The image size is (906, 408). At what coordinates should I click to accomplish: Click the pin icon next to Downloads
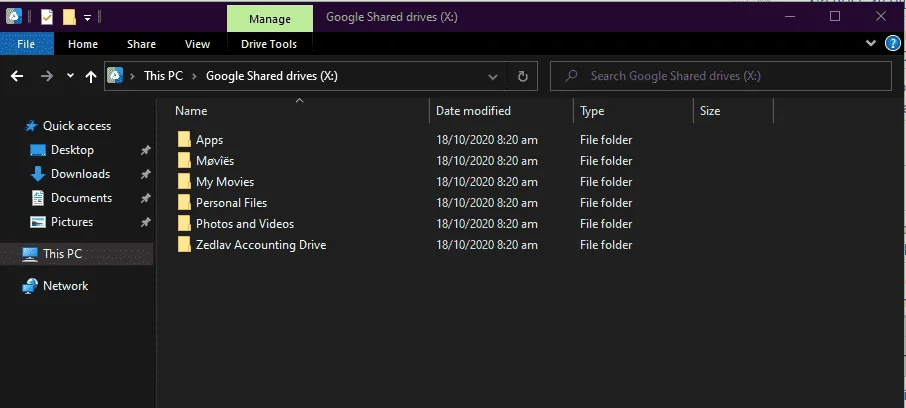pyautogui.click(x=146, y=174)
